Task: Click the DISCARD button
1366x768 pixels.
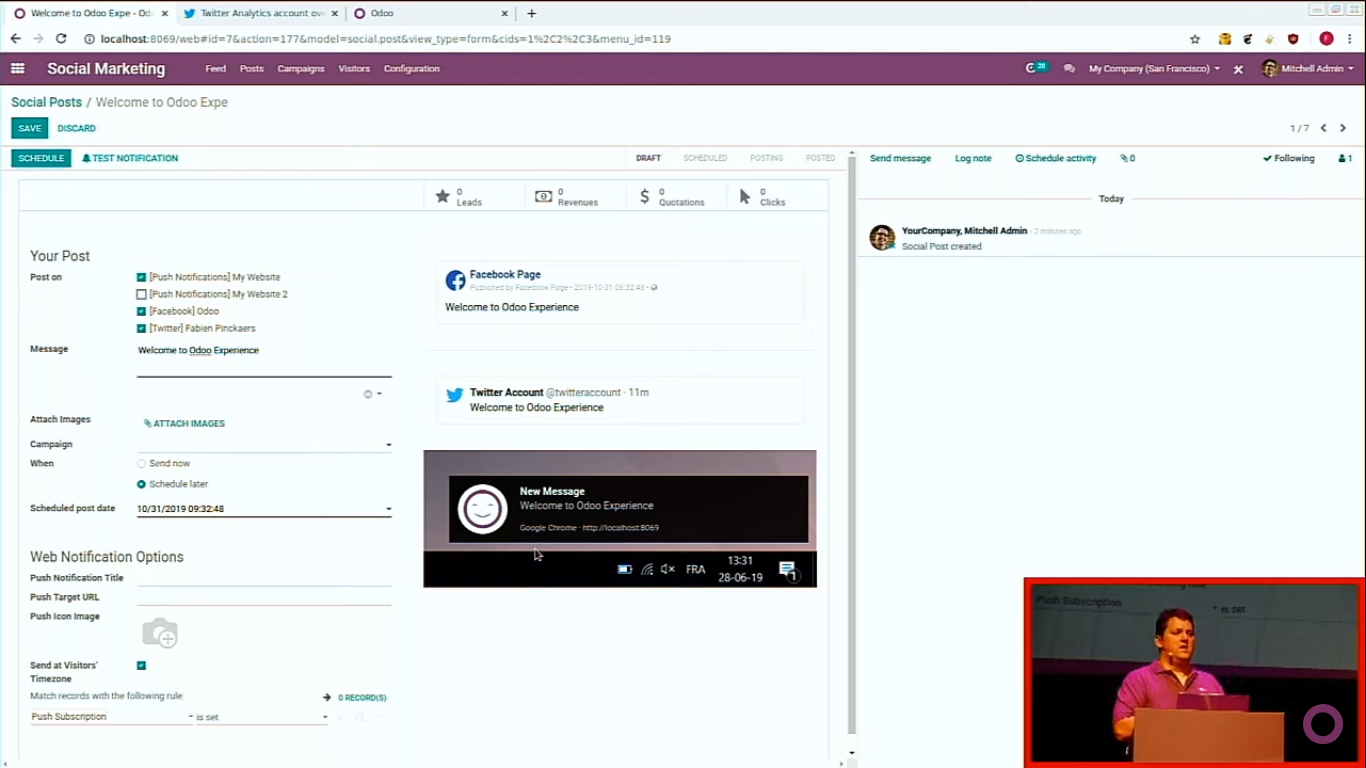Action: click(77, 128)
